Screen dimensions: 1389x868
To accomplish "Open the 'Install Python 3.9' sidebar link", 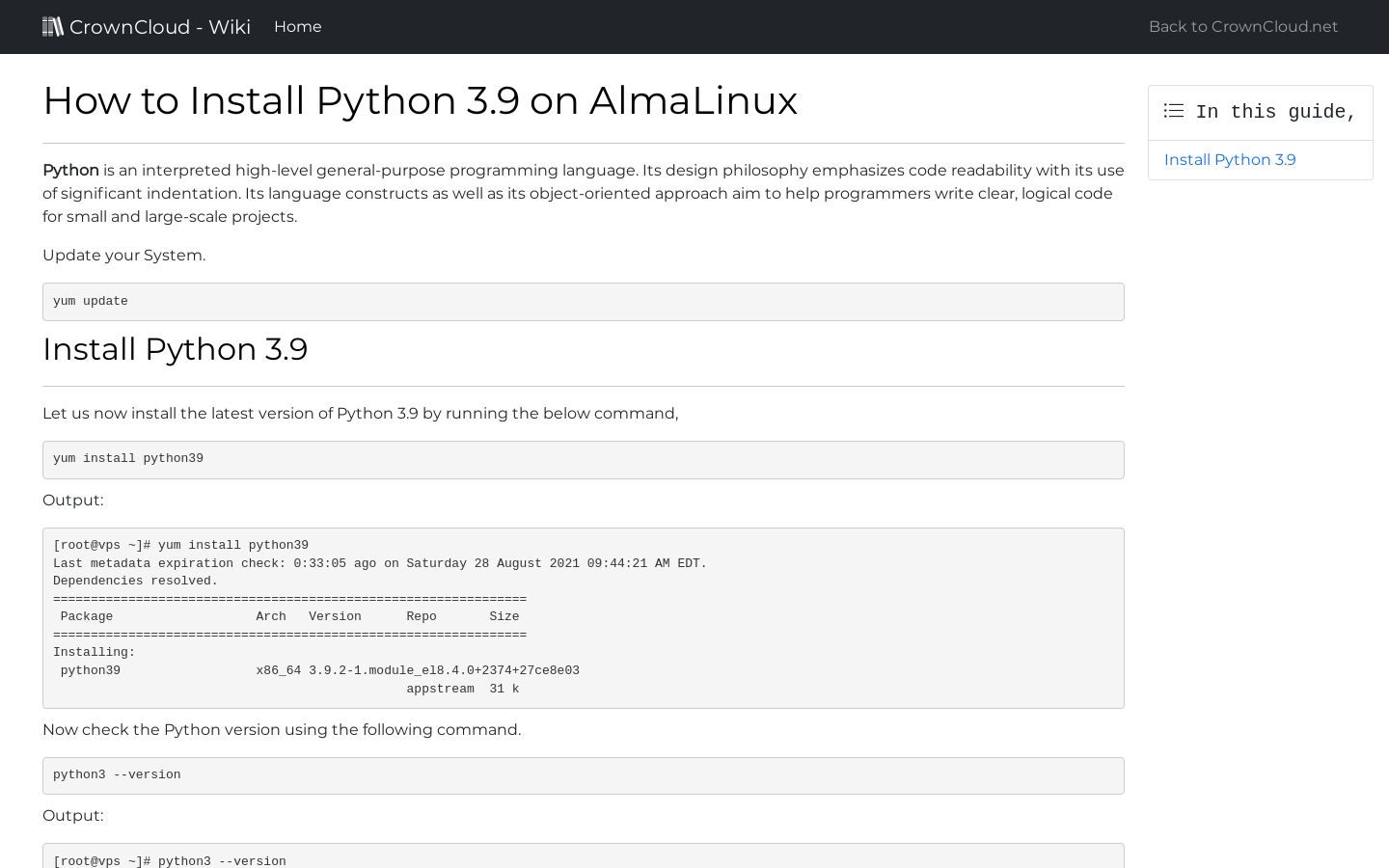I will pyautogui.click(x=1229, y=160).
